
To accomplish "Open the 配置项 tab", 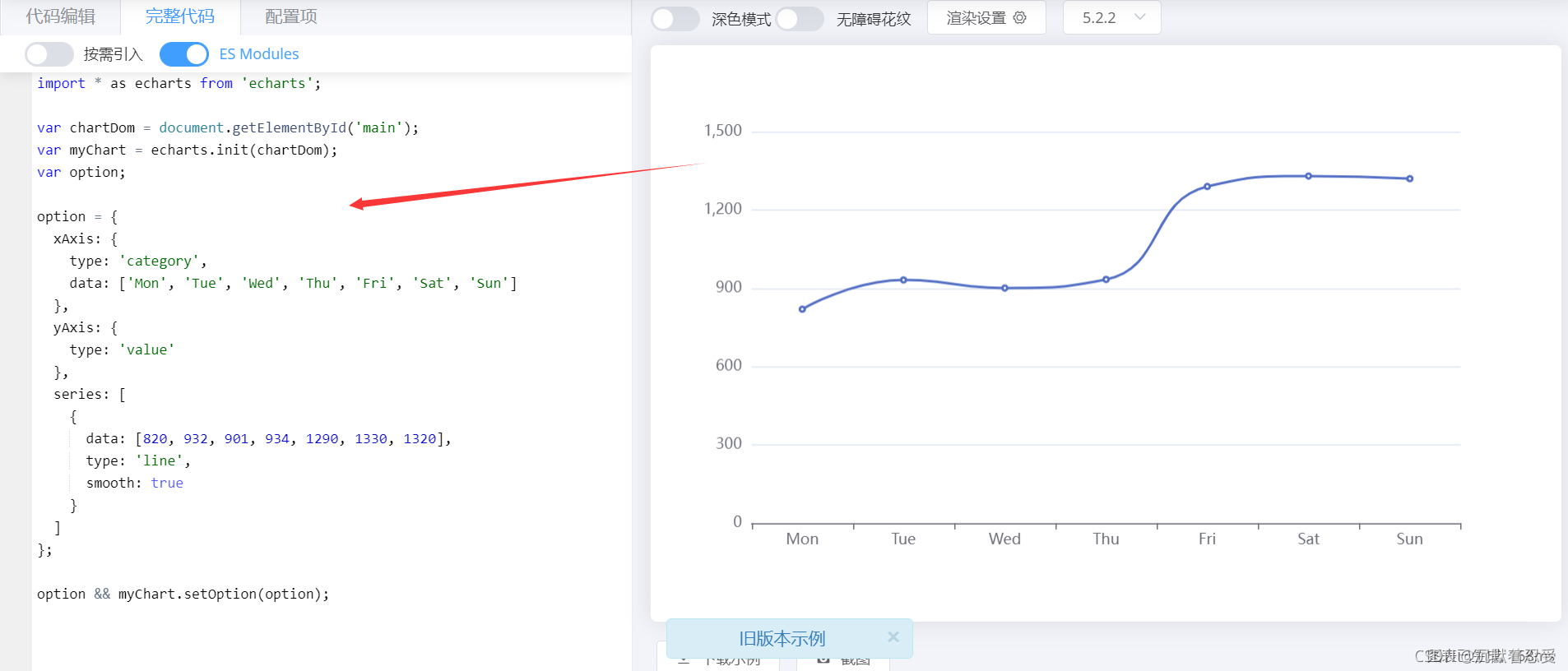I will click(291, 16).
